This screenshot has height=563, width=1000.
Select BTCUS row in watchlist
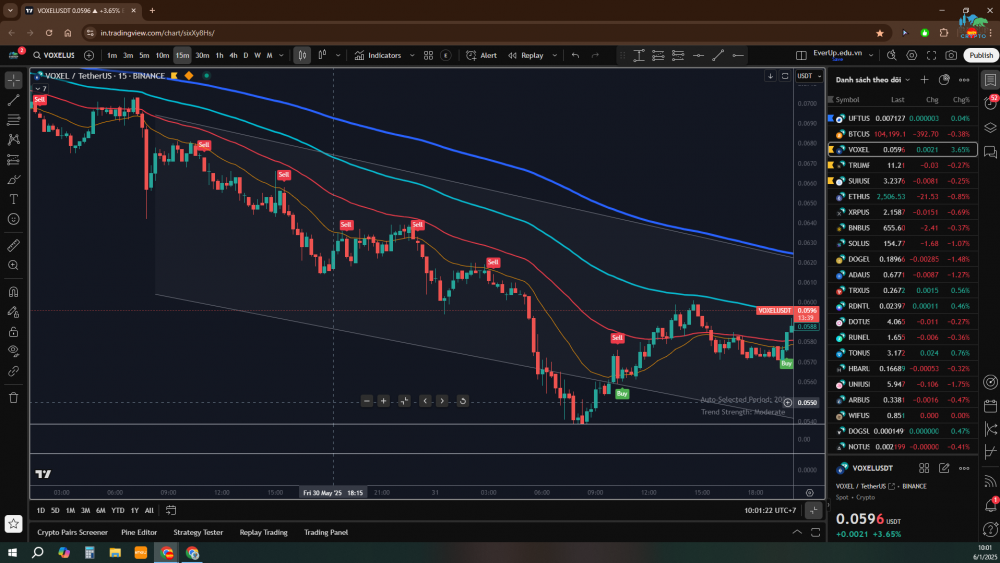[902, 134]
